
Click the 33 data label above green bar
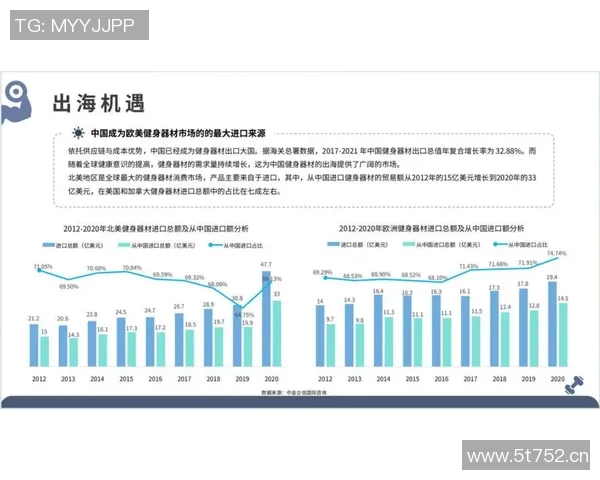(277, 294)
